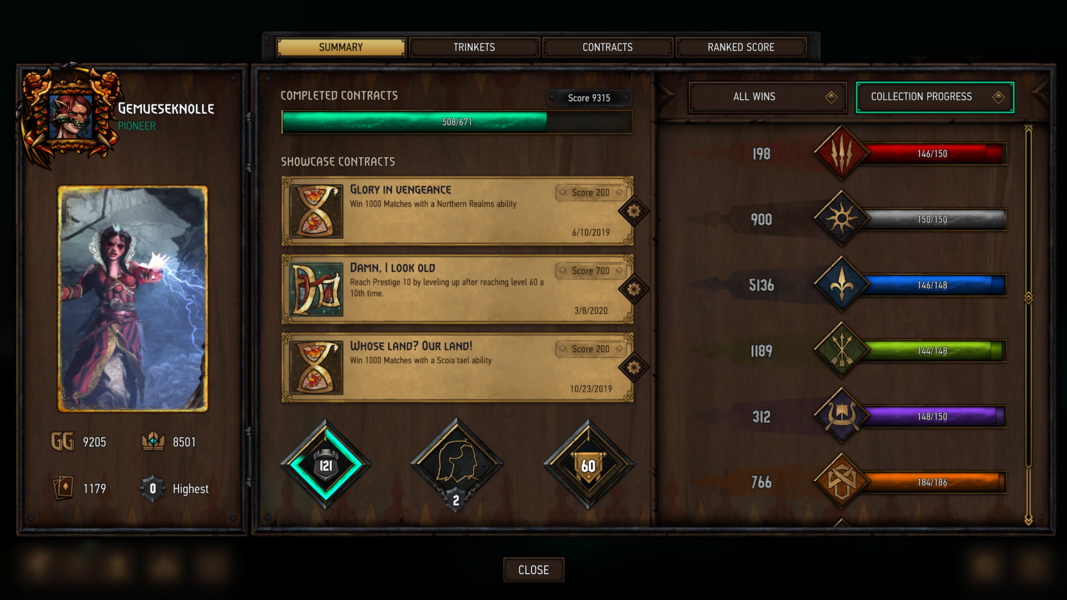Screen dimensions: 1067x600
Task: Click the Monsters faction red icon
Action: click(841, 153)
